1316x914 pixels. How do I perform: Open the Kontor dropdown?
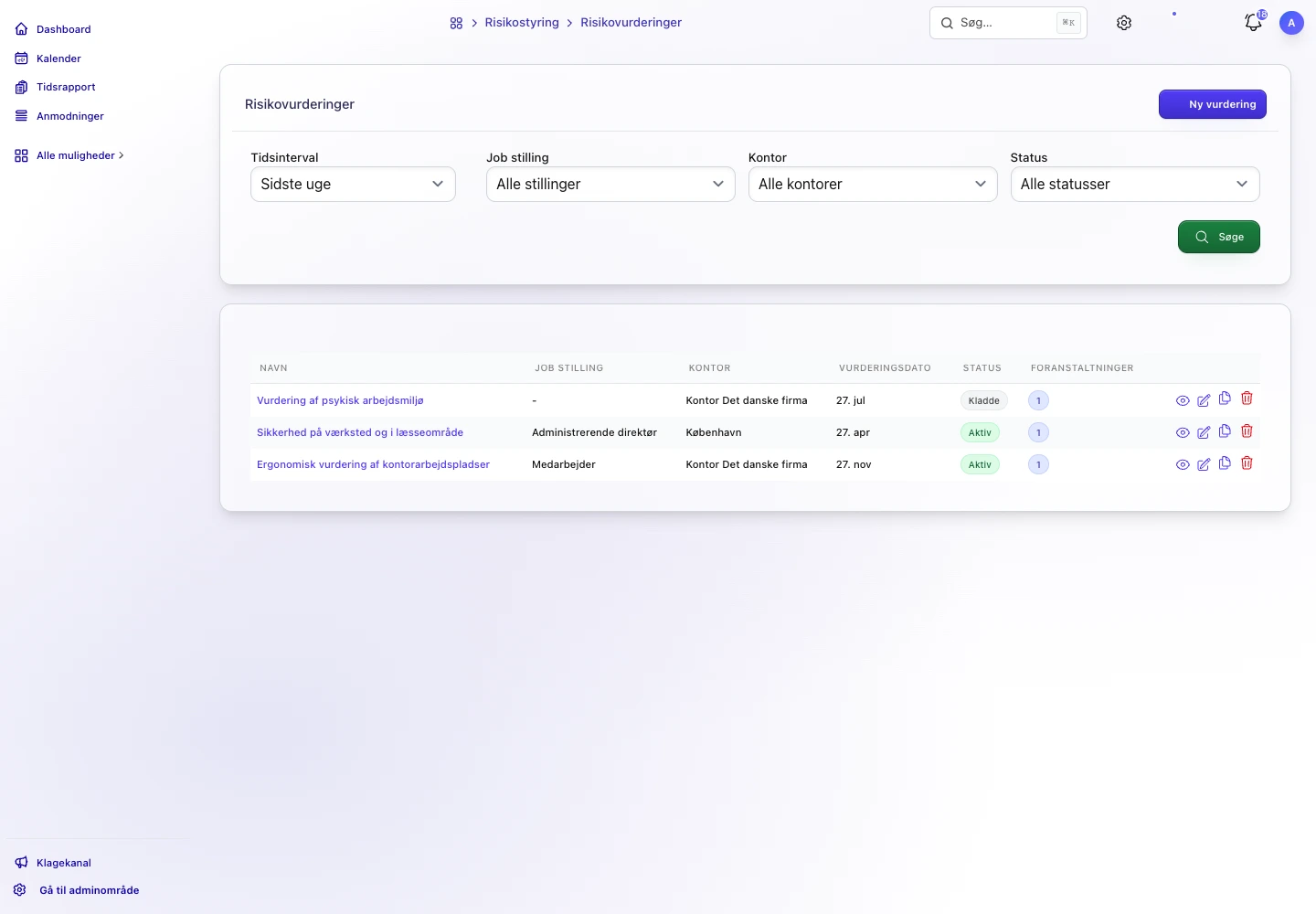(873, 184)
